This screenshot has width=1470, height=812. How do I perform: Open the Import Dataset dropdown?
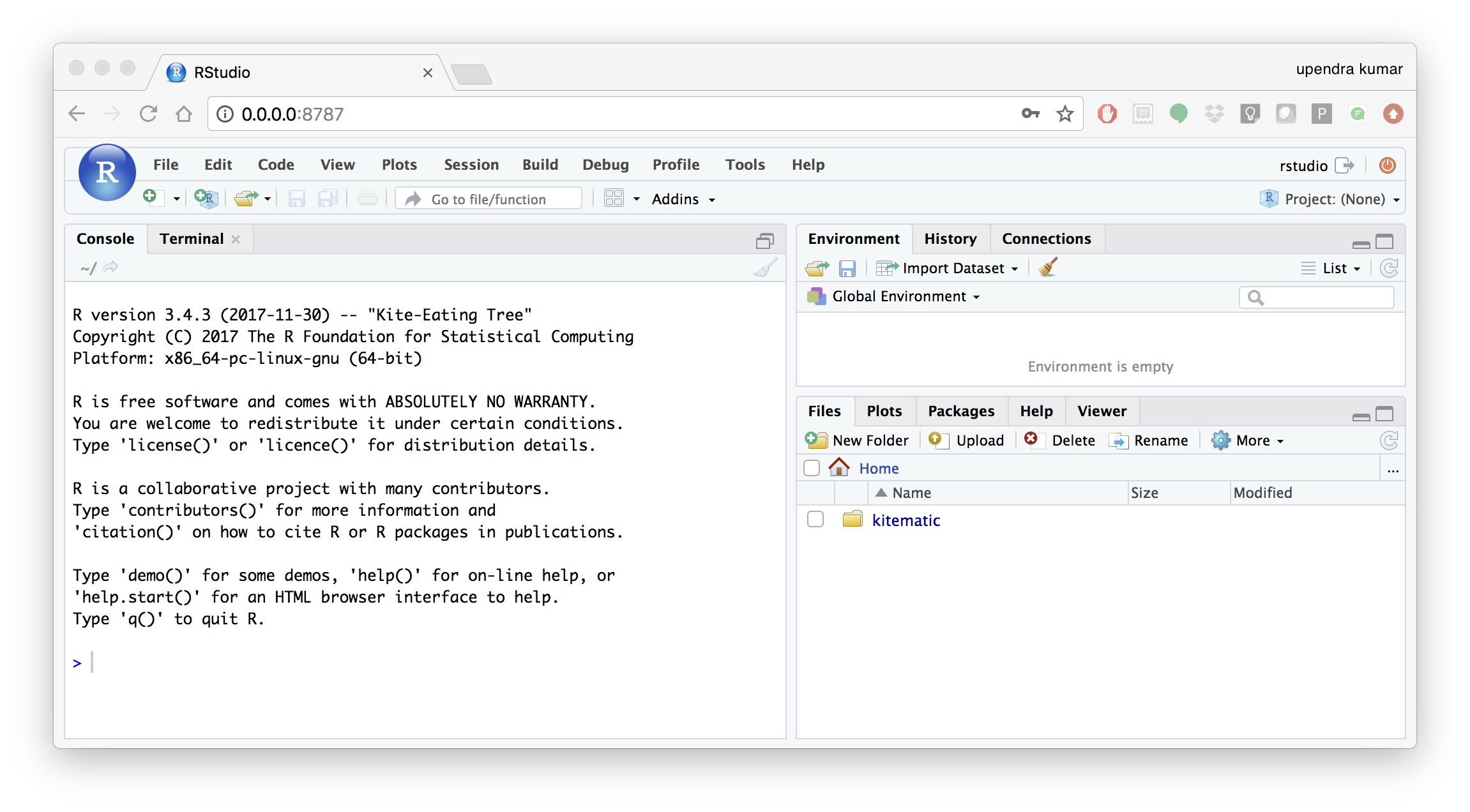[947, 268]
